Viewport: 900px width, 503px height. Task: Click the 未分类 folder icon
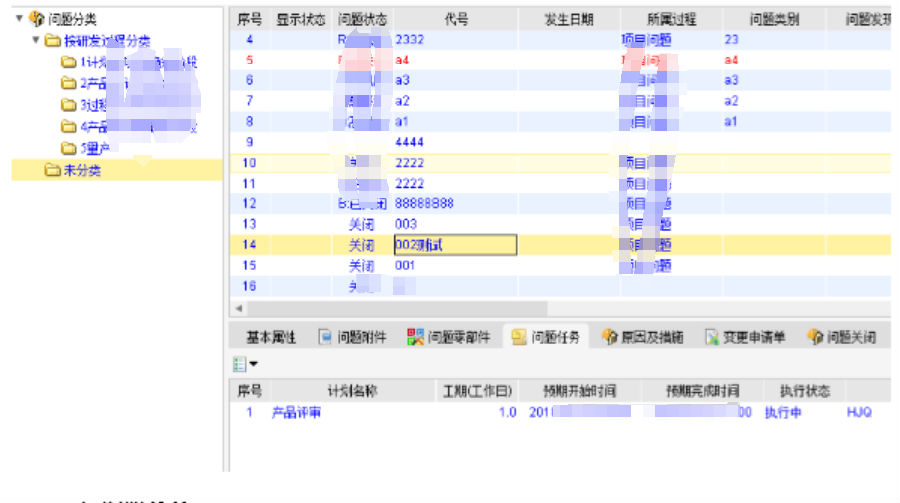click(52, 170)
